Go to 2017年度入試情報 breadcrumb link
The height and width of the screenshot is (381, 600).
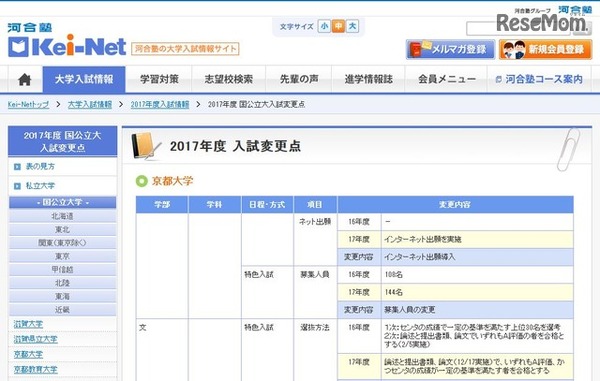point(160,104)
